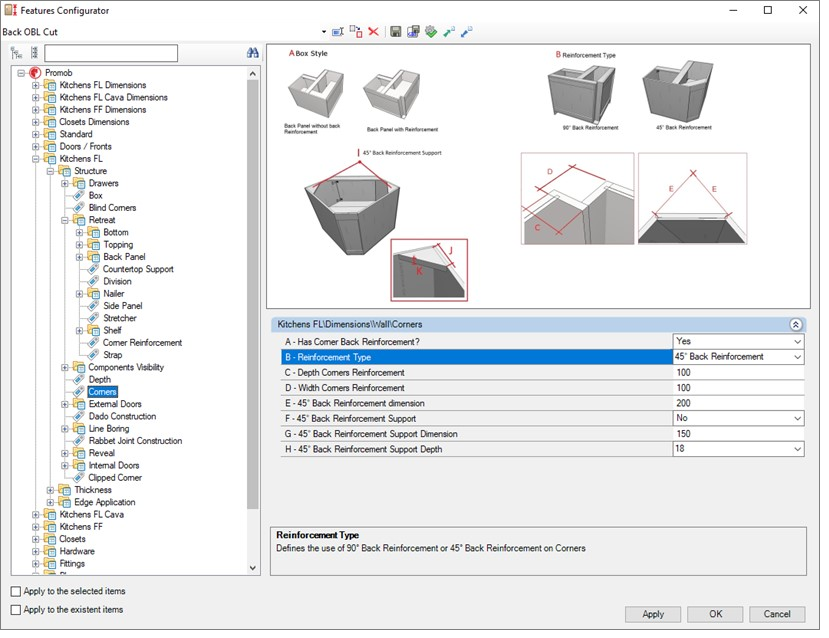This screenshot has width=829, height=638.
Task: Enable Apply to the selected items checkbox
Action: [x=16, y=592]
